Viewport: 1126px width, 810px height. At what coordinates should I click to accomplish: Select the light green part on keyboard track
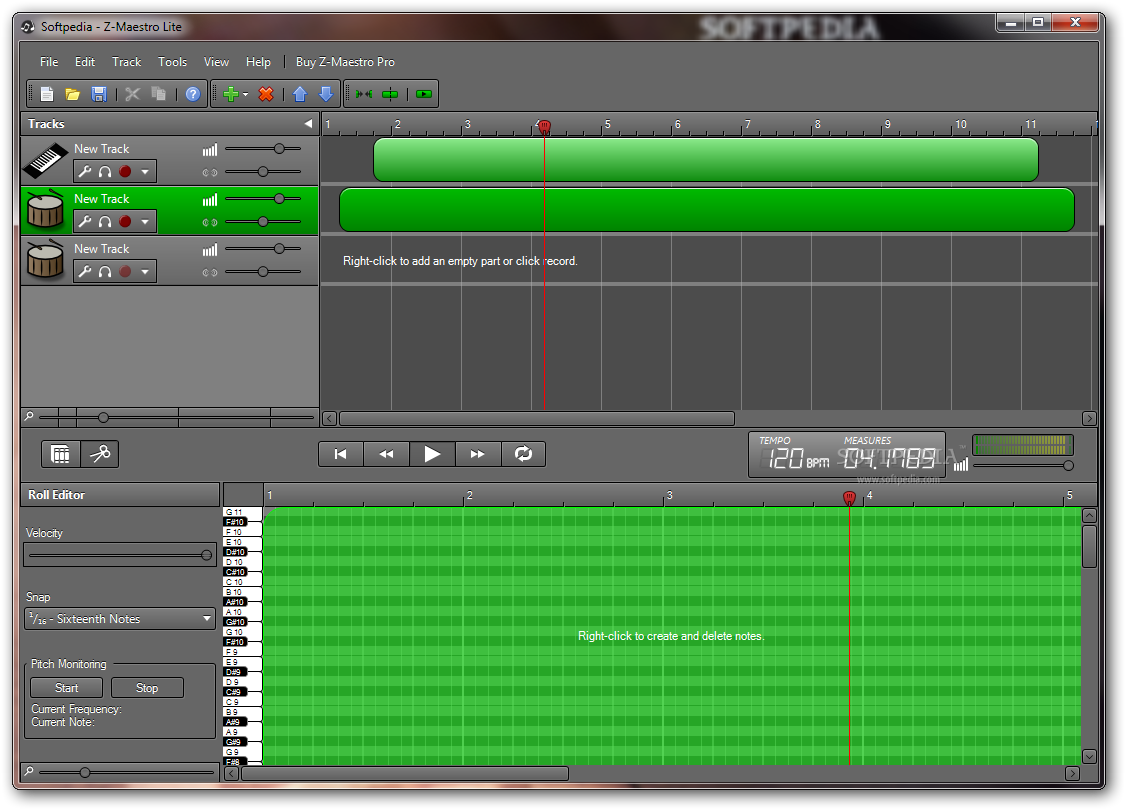pos(706,159)
